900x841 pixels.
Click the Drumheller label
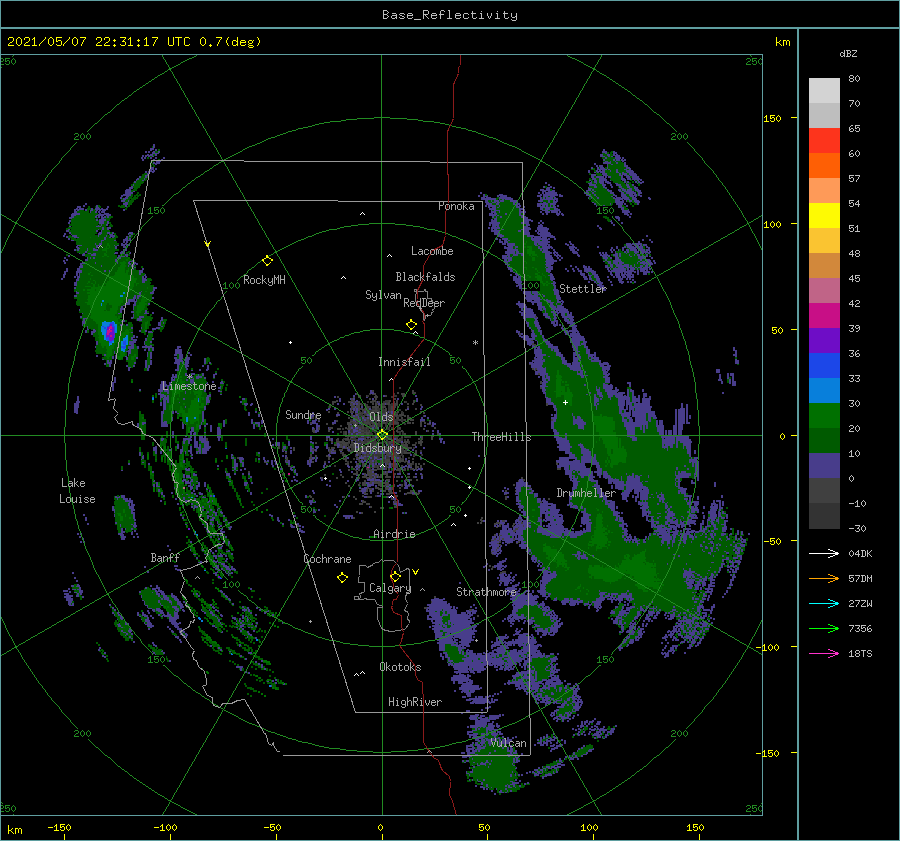(x=586, y=493)
